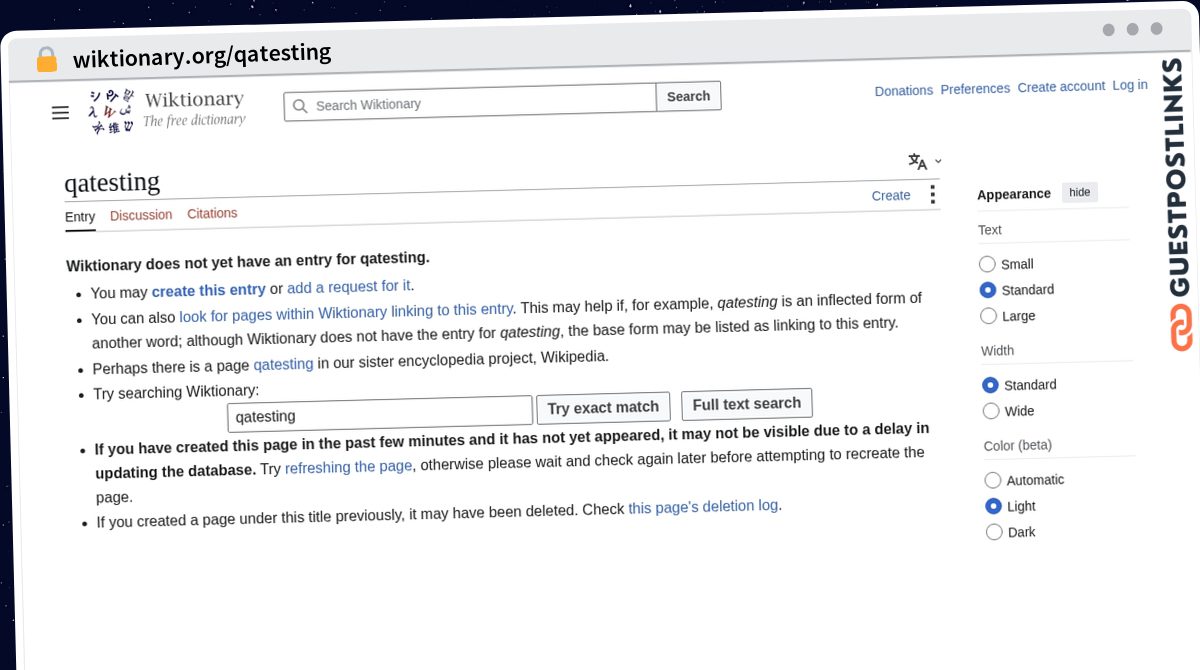Open the language translate icon
Image resolution: width=1200 pixels, height=670 pixels.
pyautogui.click(x=917, y=161)
